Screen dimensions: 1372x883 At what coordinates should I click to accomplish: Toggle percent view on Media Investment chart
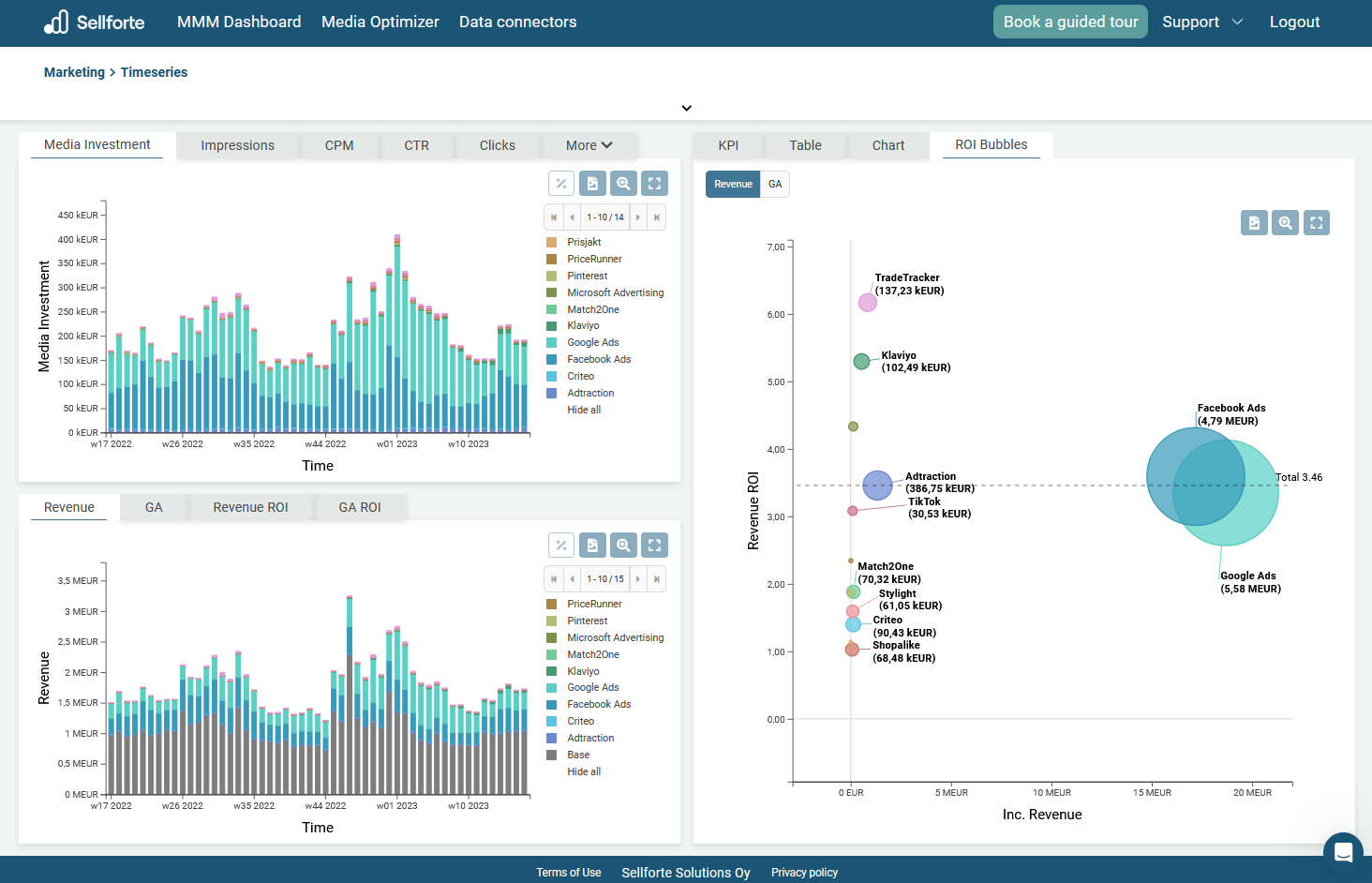[561, 184]
